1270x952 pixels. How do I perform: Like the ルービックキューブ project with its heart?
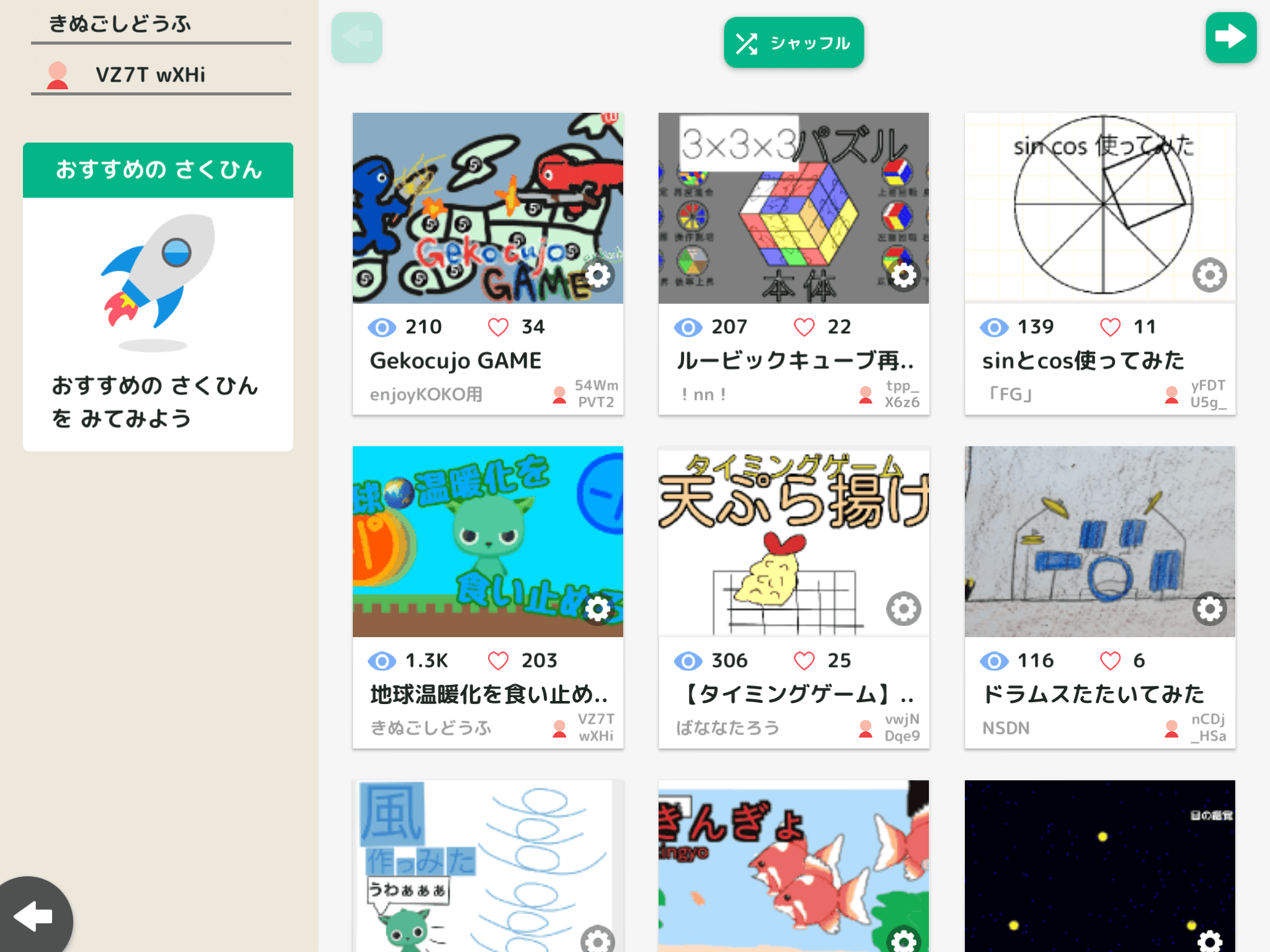tap(804, 327)
